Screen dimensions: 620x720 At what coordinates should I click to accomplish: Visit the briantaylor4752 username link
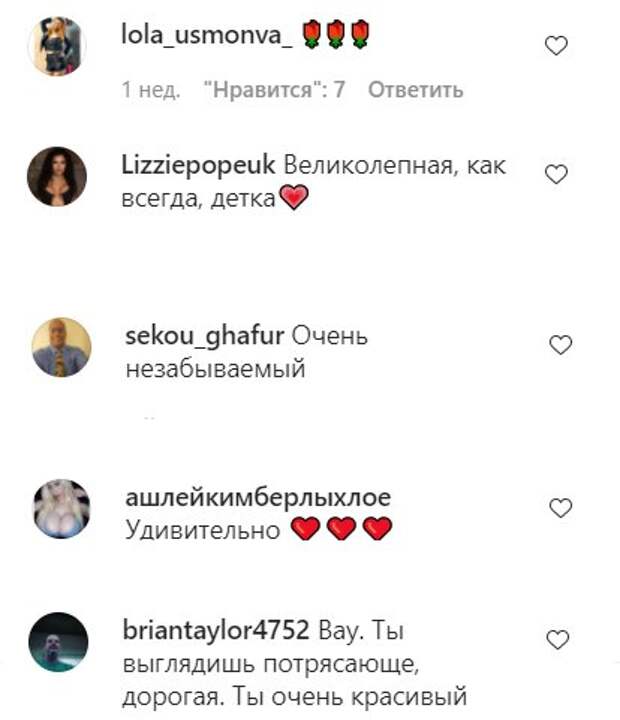[x=216, y=630]
